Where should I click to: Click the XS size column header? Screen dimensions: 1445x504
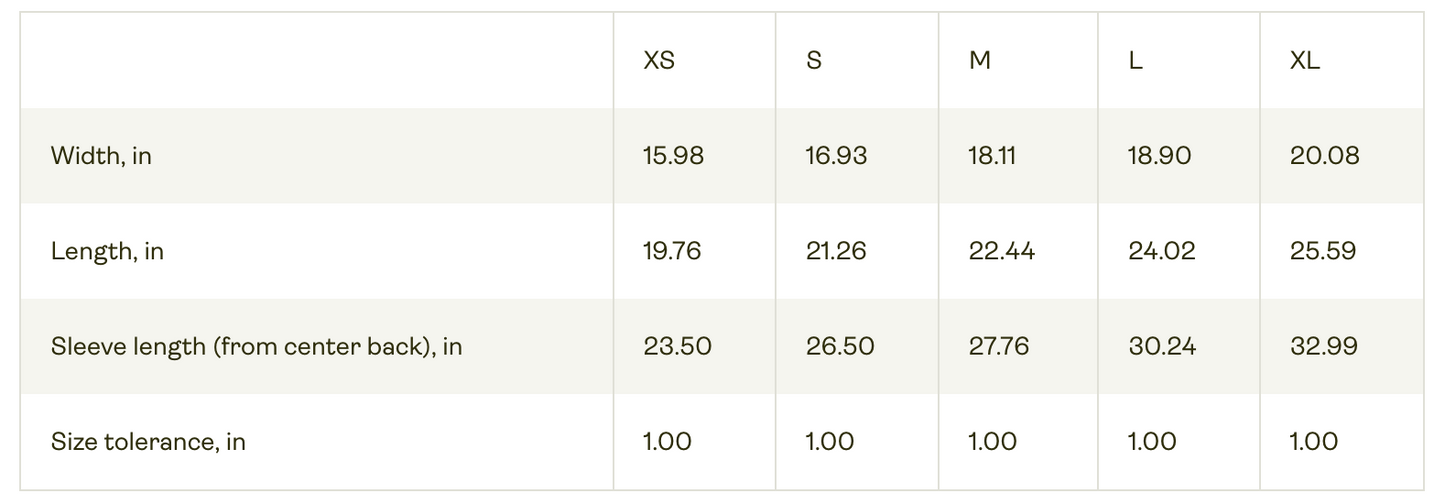tap(659, 61)
